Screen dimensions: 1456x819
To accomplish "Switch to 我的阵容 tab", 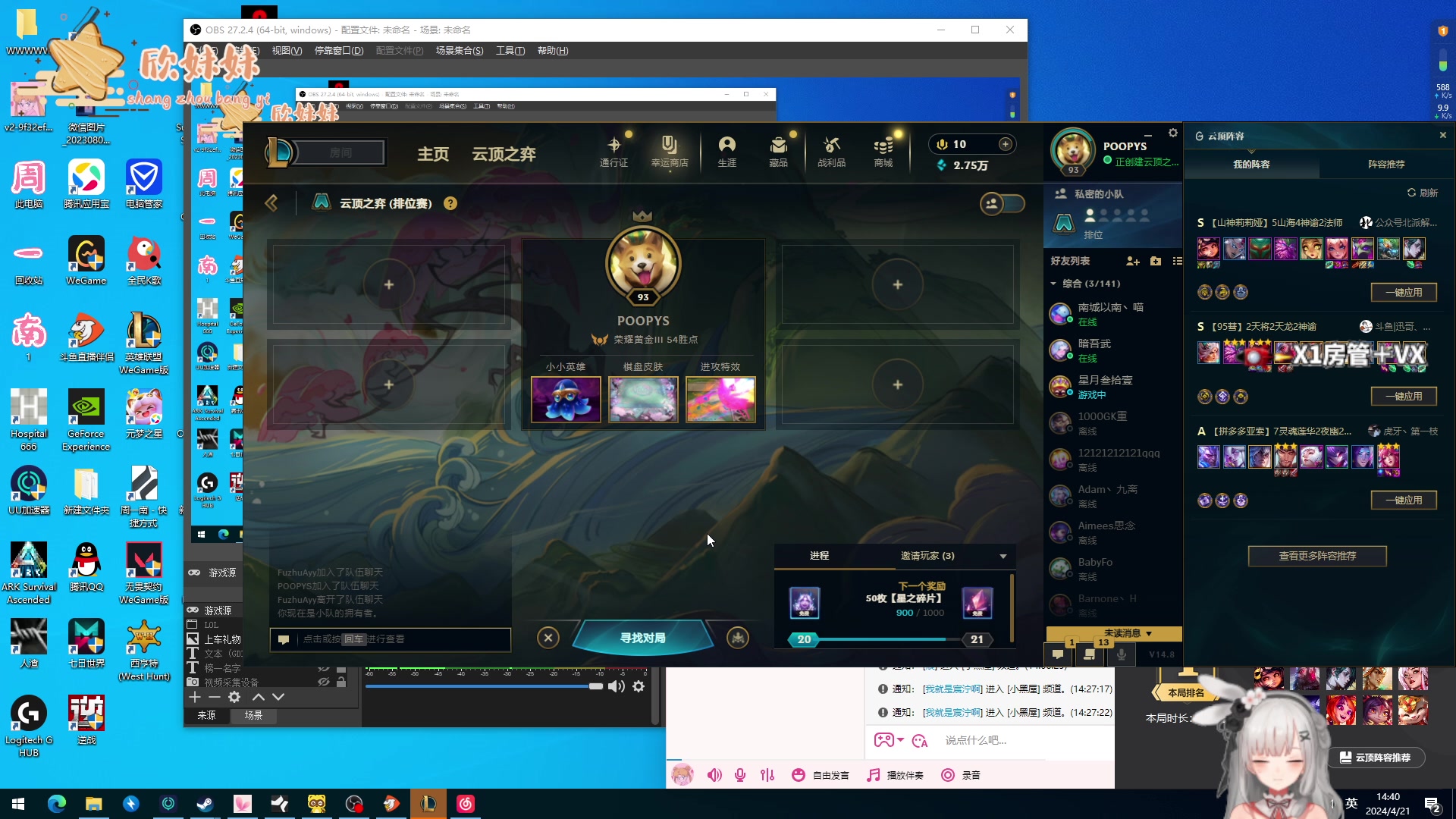I will [1251, 164].
